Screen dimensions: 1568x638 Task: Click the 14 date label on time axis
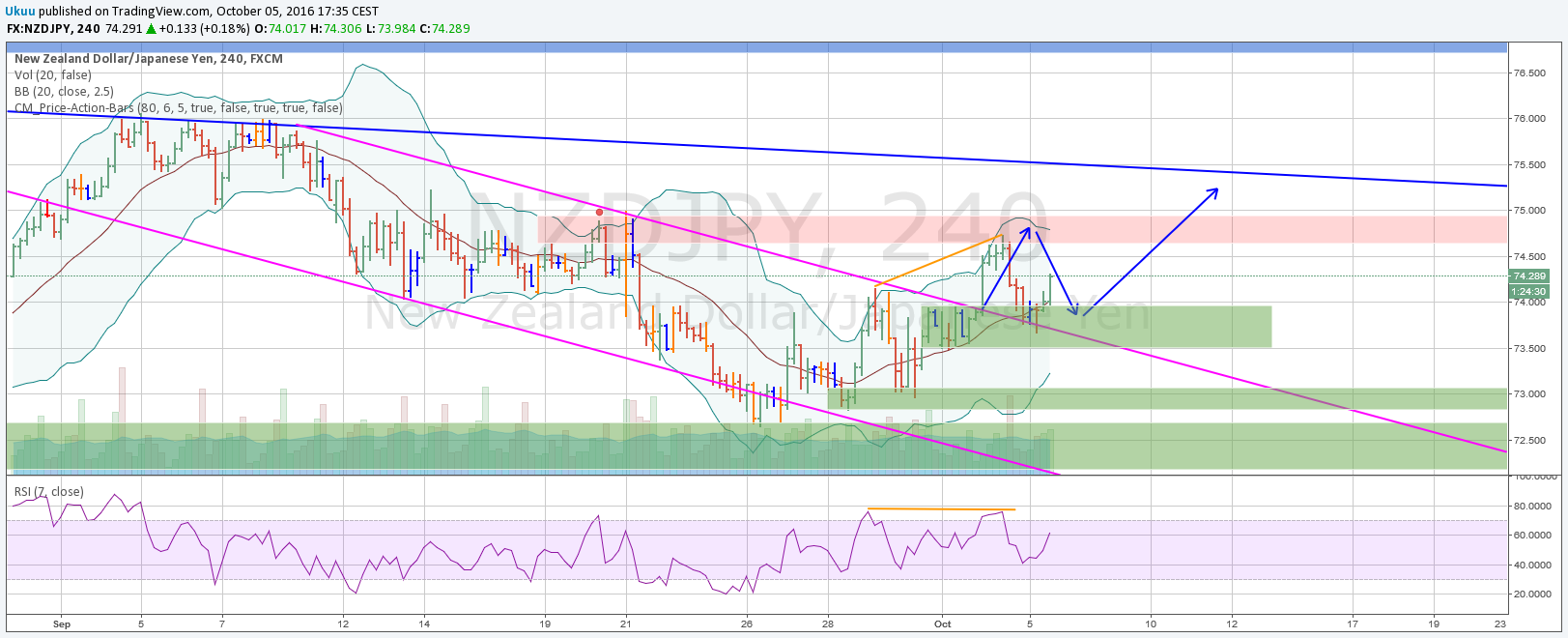[424, 624]
